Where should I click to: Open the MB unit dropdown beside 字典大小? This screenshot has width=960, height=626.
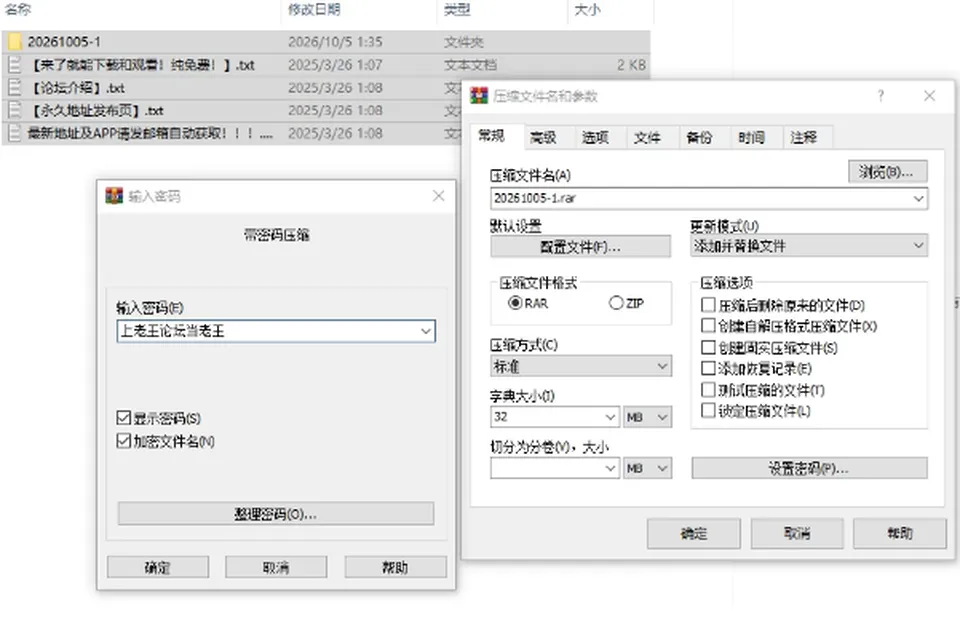647,417
